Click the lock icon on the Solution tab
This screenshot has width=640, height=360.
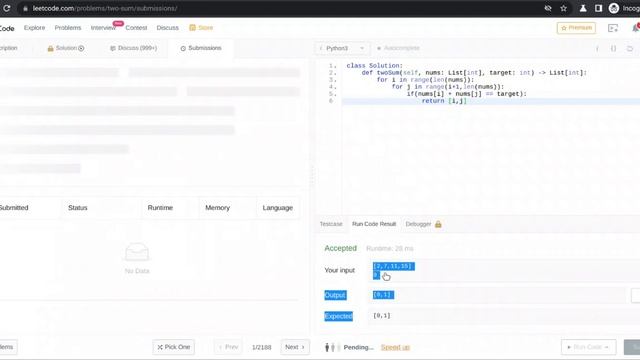(x=51, y=48)
